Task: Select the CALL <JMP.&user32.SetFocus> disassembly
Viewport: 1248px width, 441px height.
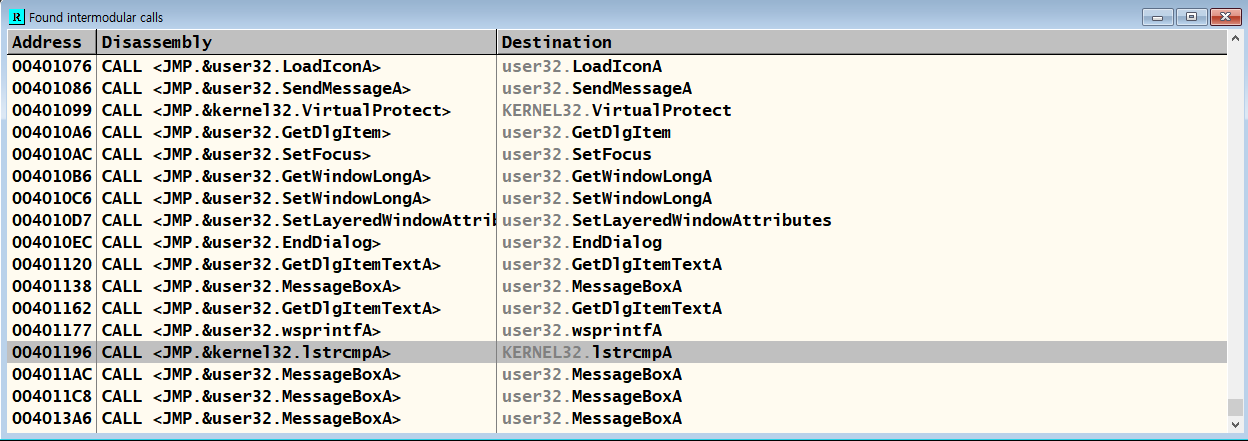Action: 236,154
